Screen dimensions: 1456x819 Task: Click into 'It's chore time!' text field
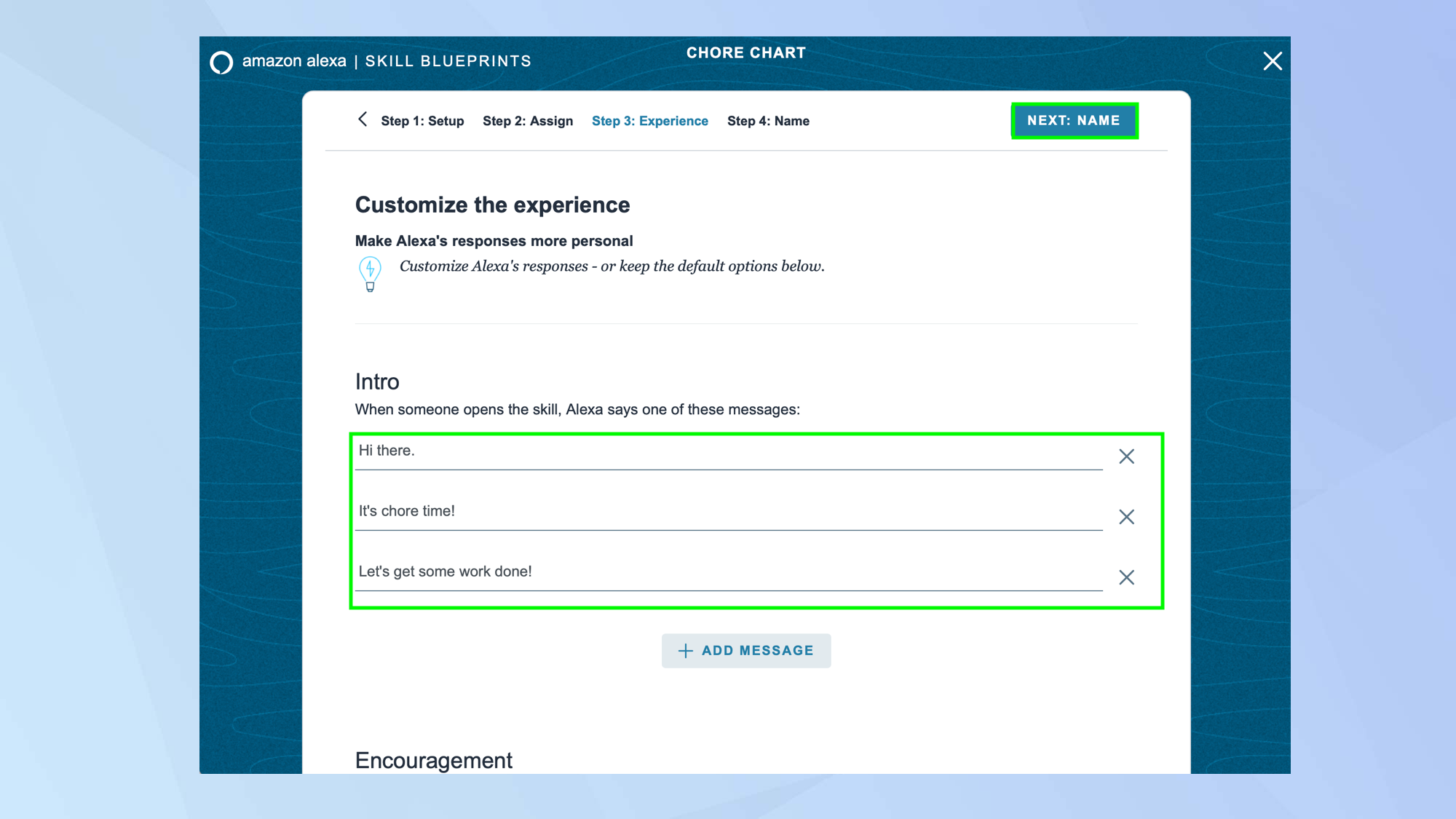tap(728, 512)
